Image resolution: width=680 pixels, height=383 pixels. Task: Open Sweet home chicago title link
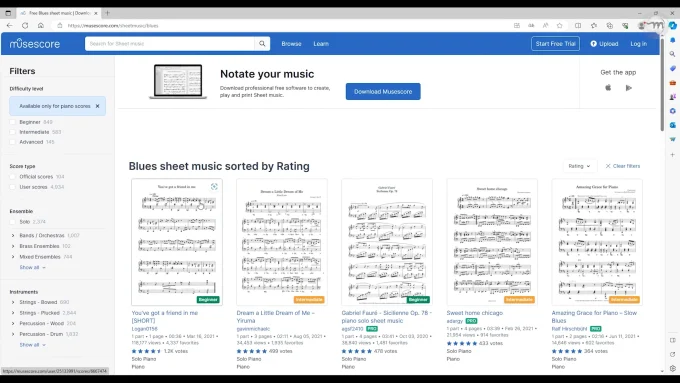pyautogui.click(x=474, y=313)
